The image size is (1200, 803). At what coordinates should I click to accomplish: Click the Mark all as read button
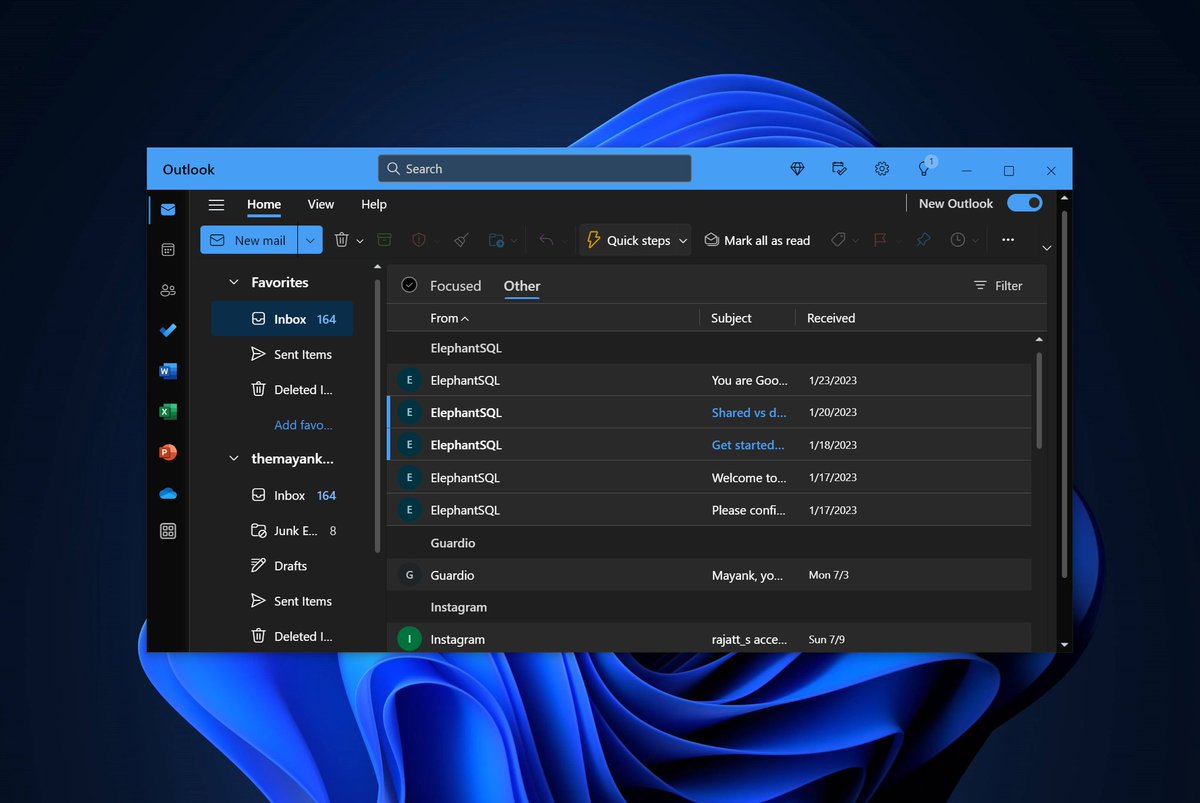[757, 240]
